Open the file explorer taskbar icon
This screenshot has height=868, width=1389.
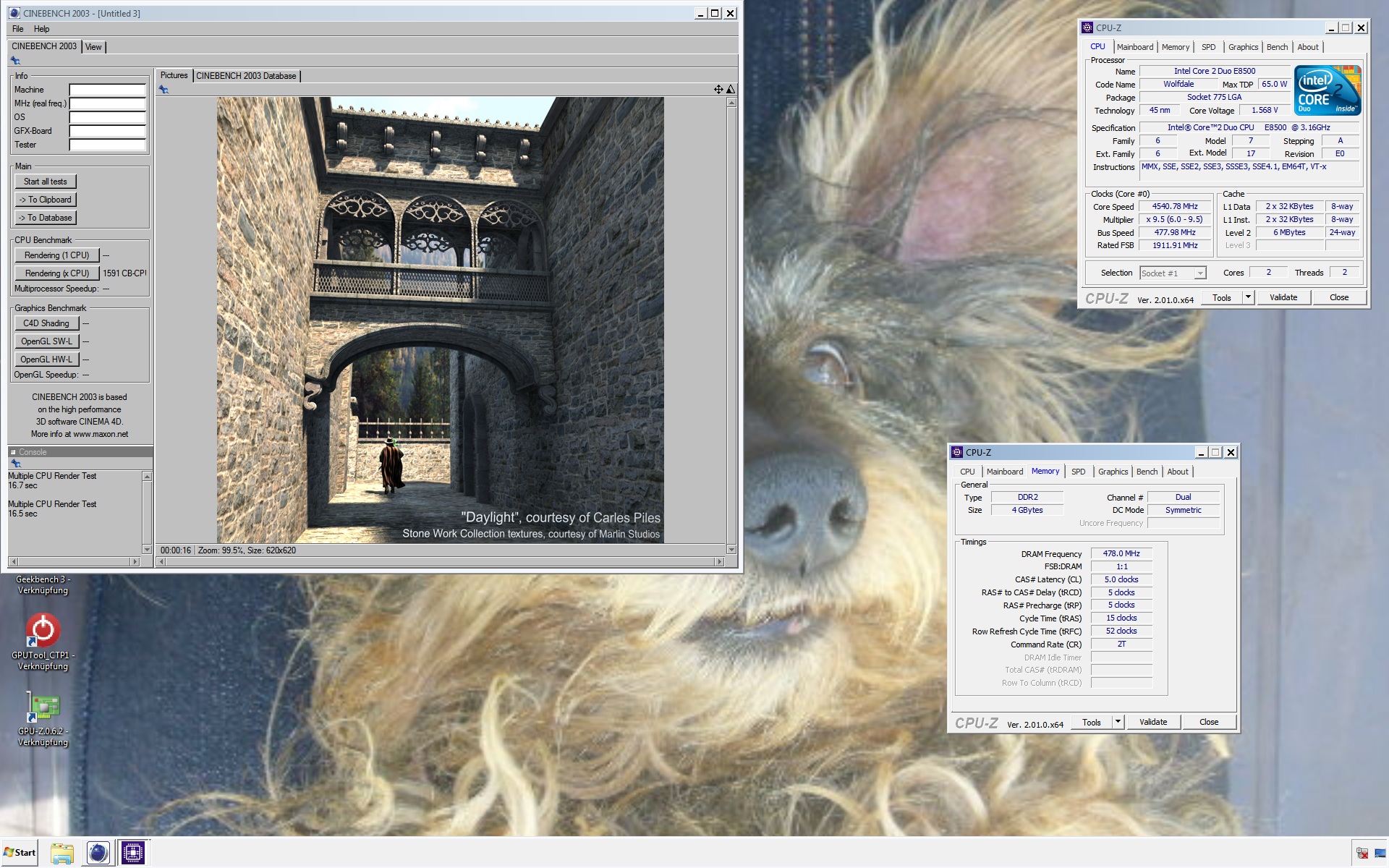click(x=62, y=853)
